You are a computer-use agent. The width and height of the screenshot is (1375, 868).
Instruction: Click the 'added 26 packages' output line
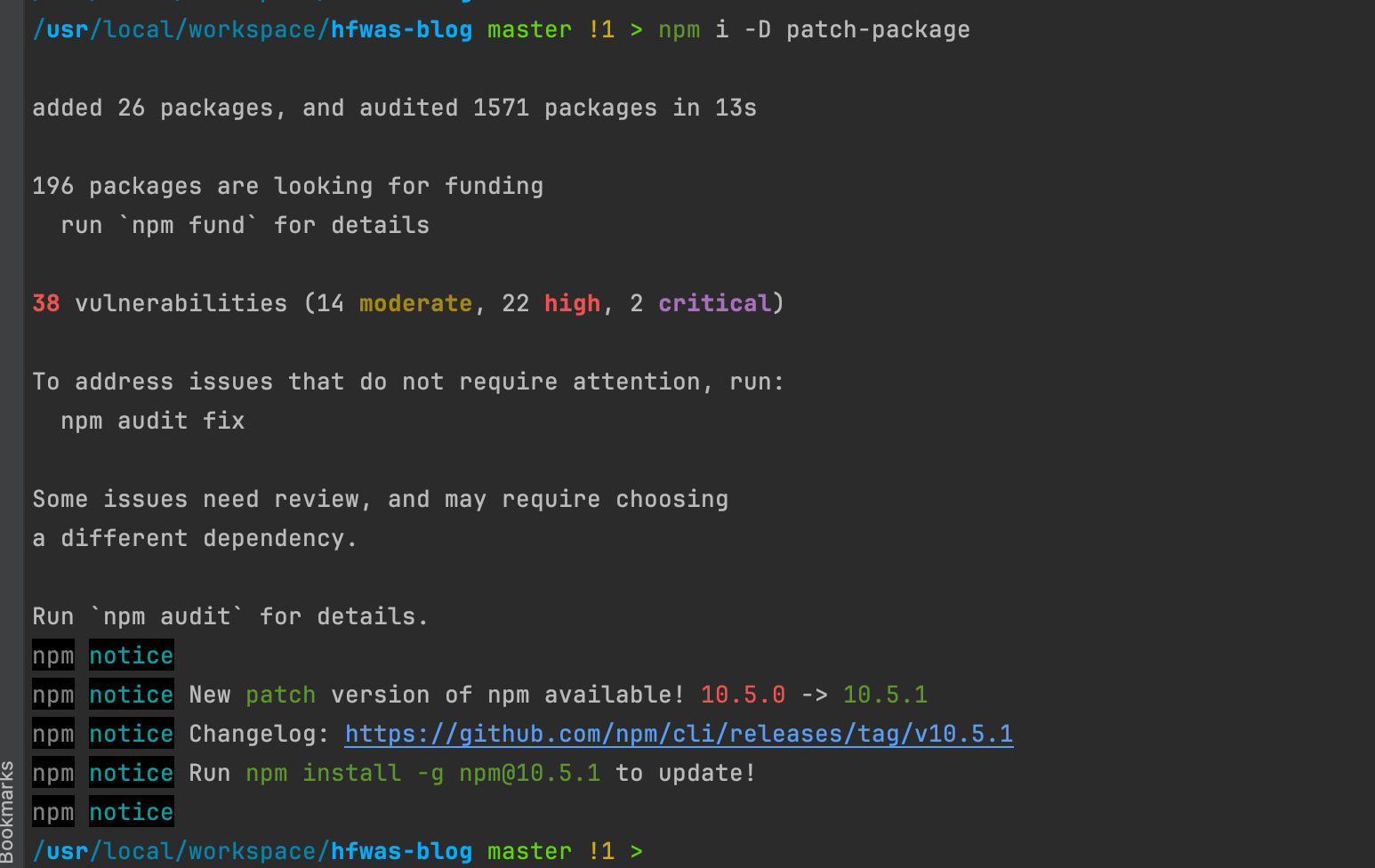pos(394,108)
